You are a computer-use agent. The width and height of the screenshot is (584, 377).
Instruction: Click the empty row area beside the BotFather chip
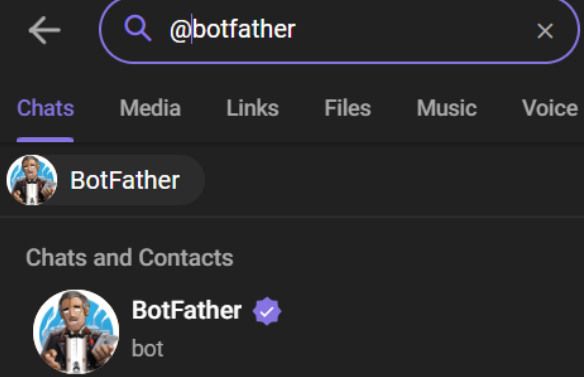point(393,180)
